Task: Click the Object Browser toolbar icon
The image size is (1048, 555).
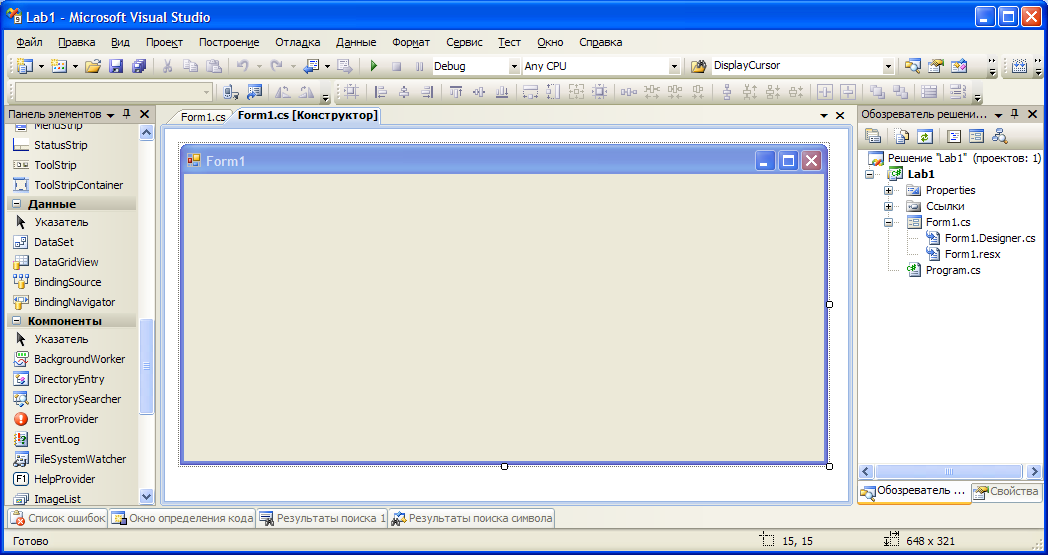Action: pos(959,66)
